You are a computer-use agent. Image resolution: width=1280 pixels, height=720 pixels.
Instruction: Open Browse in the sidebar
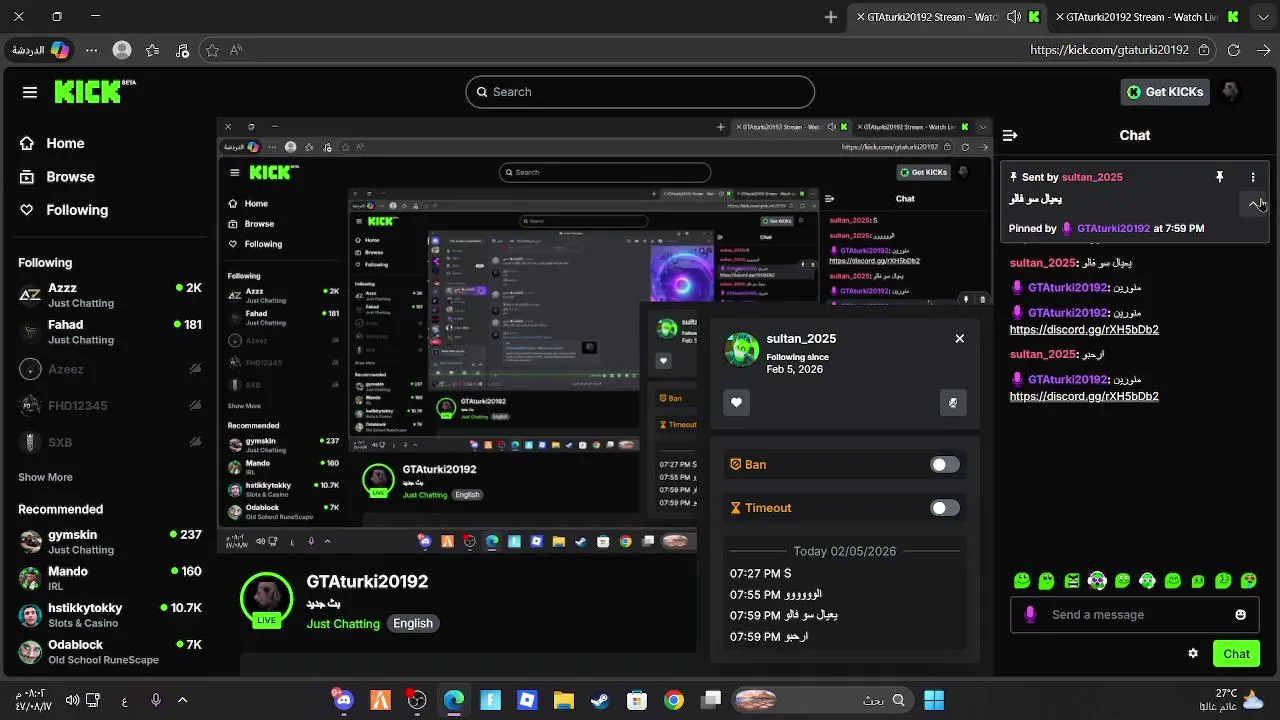57,177
